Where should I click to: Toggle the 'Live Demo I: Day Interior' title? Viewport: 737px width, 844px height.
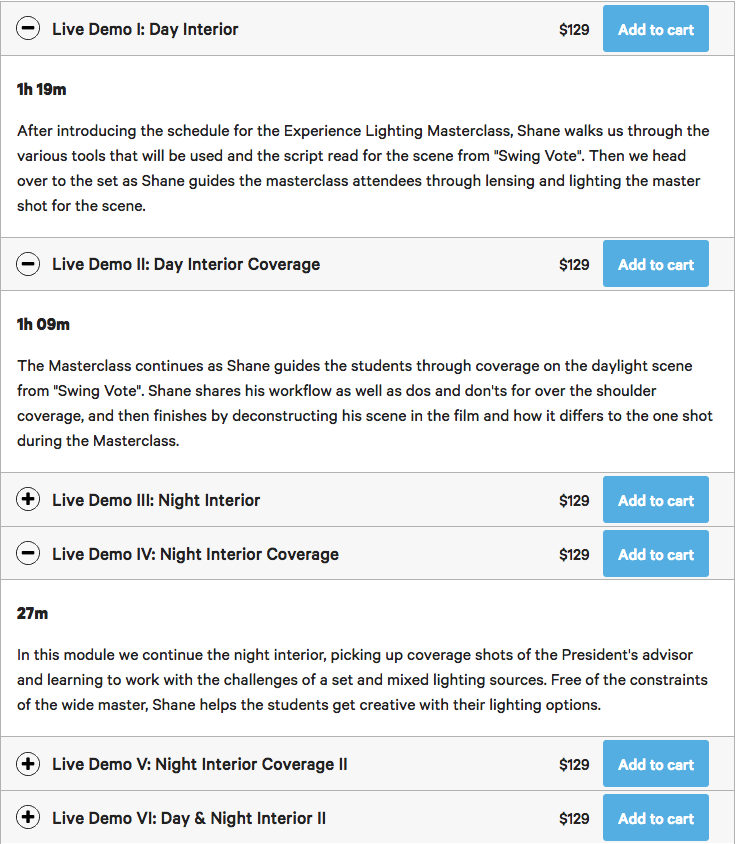point(145,29)
